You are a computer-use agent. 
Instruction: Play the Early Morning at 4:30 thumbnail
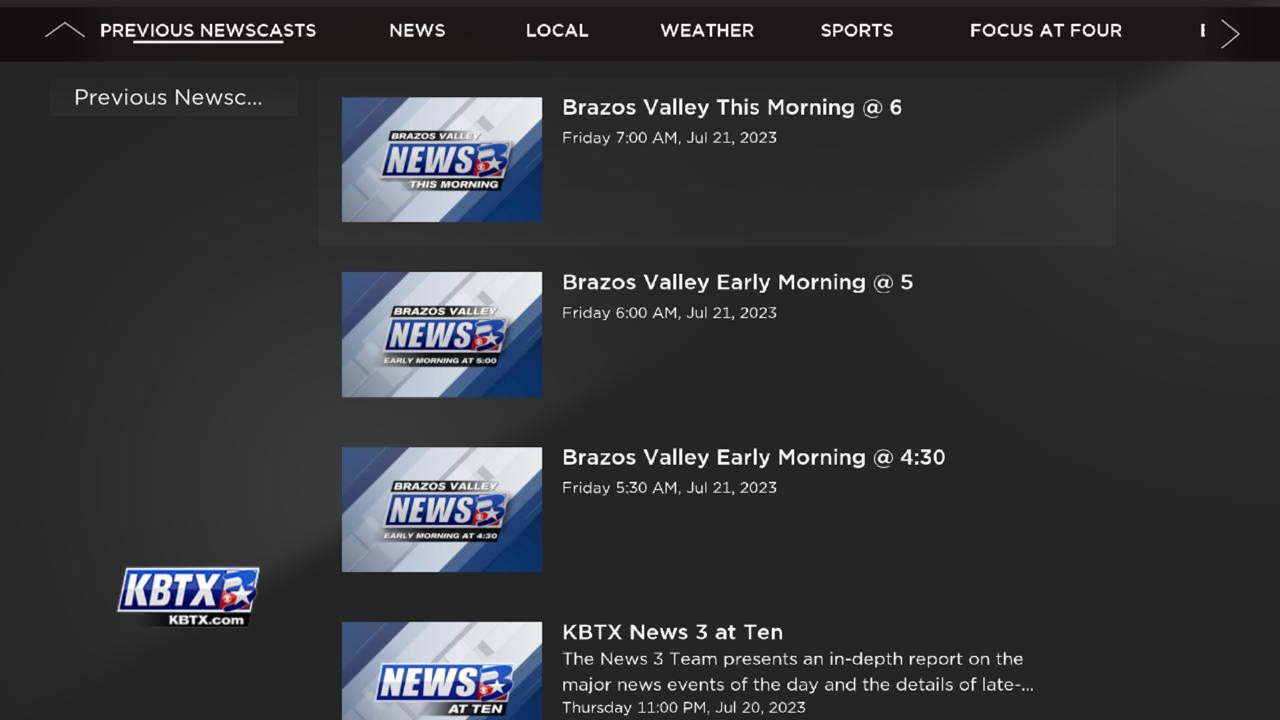(x=442, y=510)
